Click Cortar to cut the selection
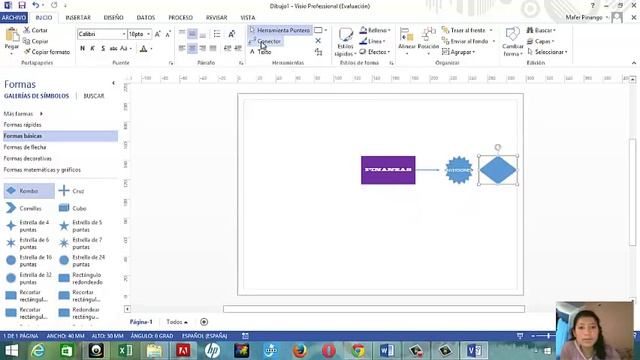The height and width of the screenshot is (360, 640). tap(36, 30)
